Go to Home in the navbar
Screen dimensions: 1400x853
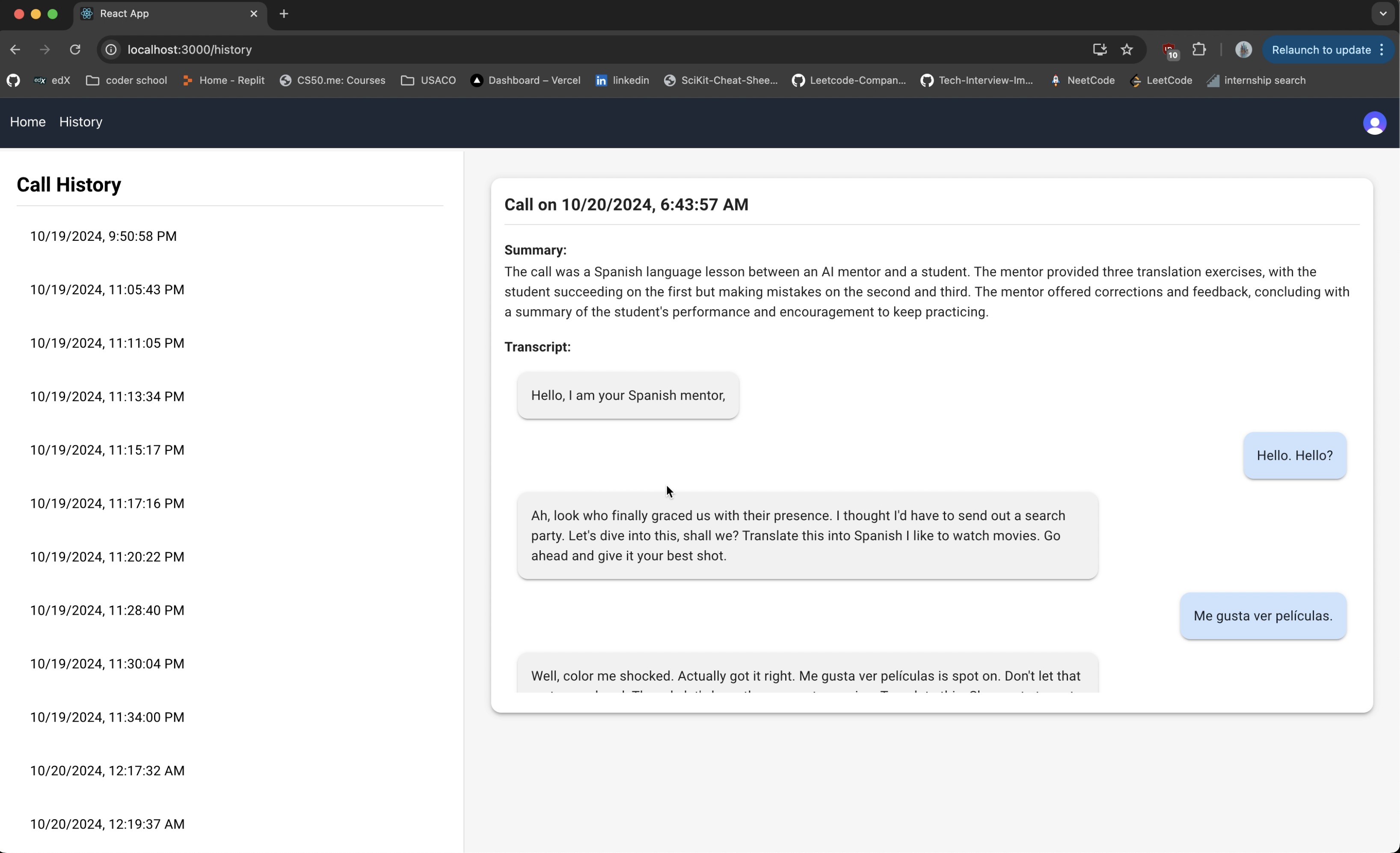27,122
